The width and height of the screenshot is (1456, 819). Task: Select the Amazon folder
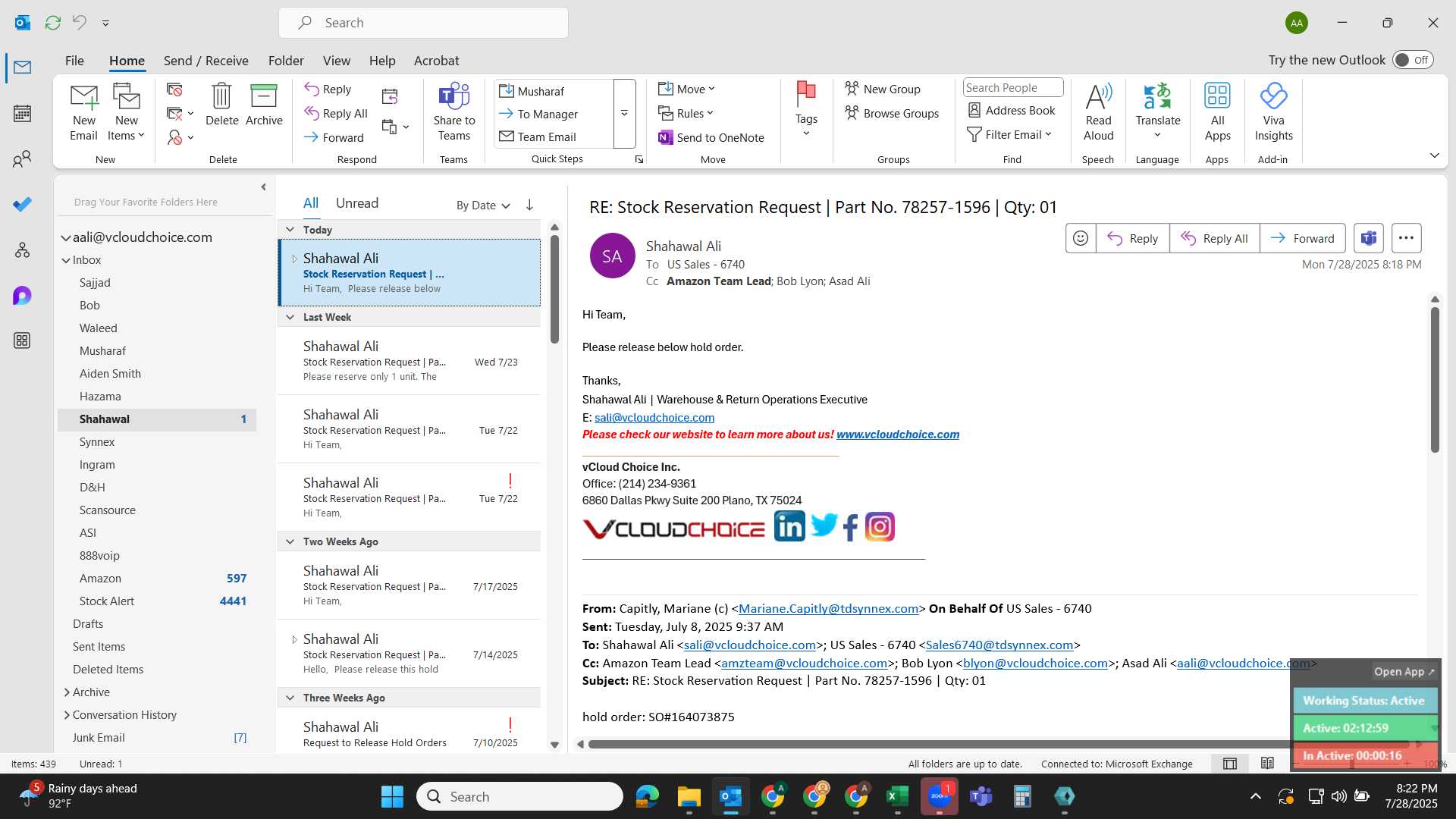pos(156,578)
